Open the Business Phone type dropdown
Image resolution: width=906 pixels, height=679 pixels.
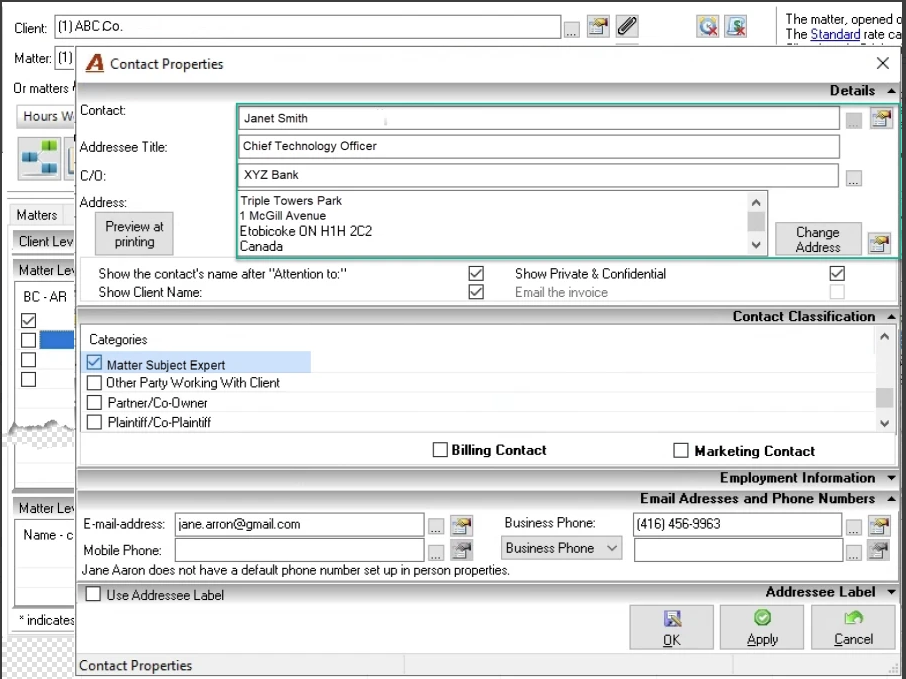562,548
